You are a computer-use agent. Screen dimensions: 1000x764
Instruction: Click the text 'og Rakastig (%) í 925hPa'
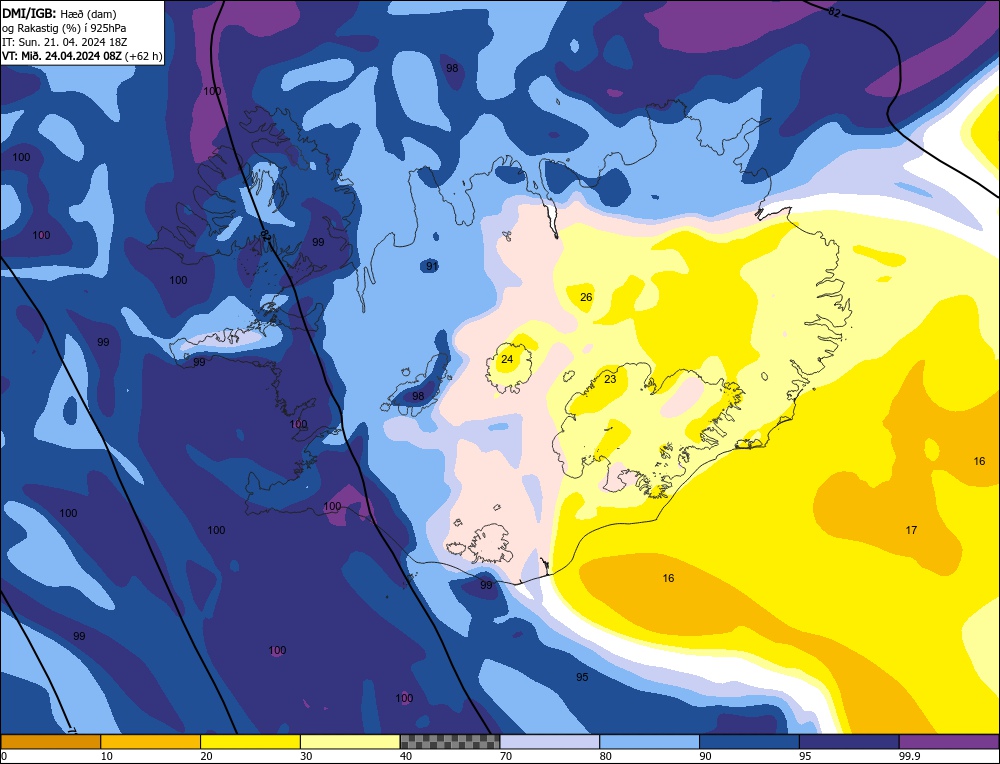tap(64, 28)
